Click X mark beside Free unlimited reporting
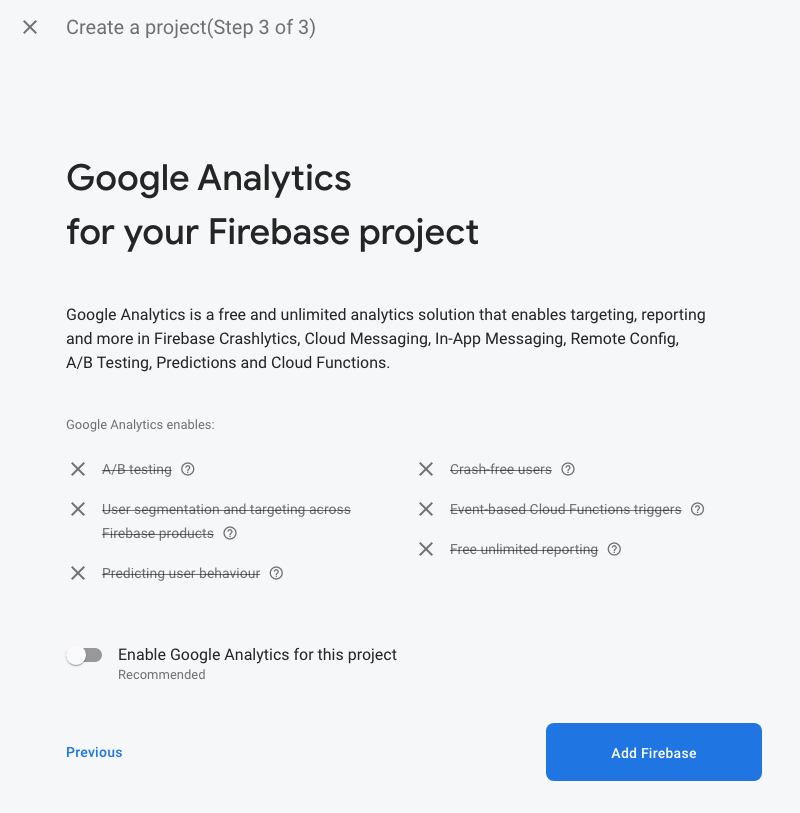The image size is (800, 813). tap(426, 549)
